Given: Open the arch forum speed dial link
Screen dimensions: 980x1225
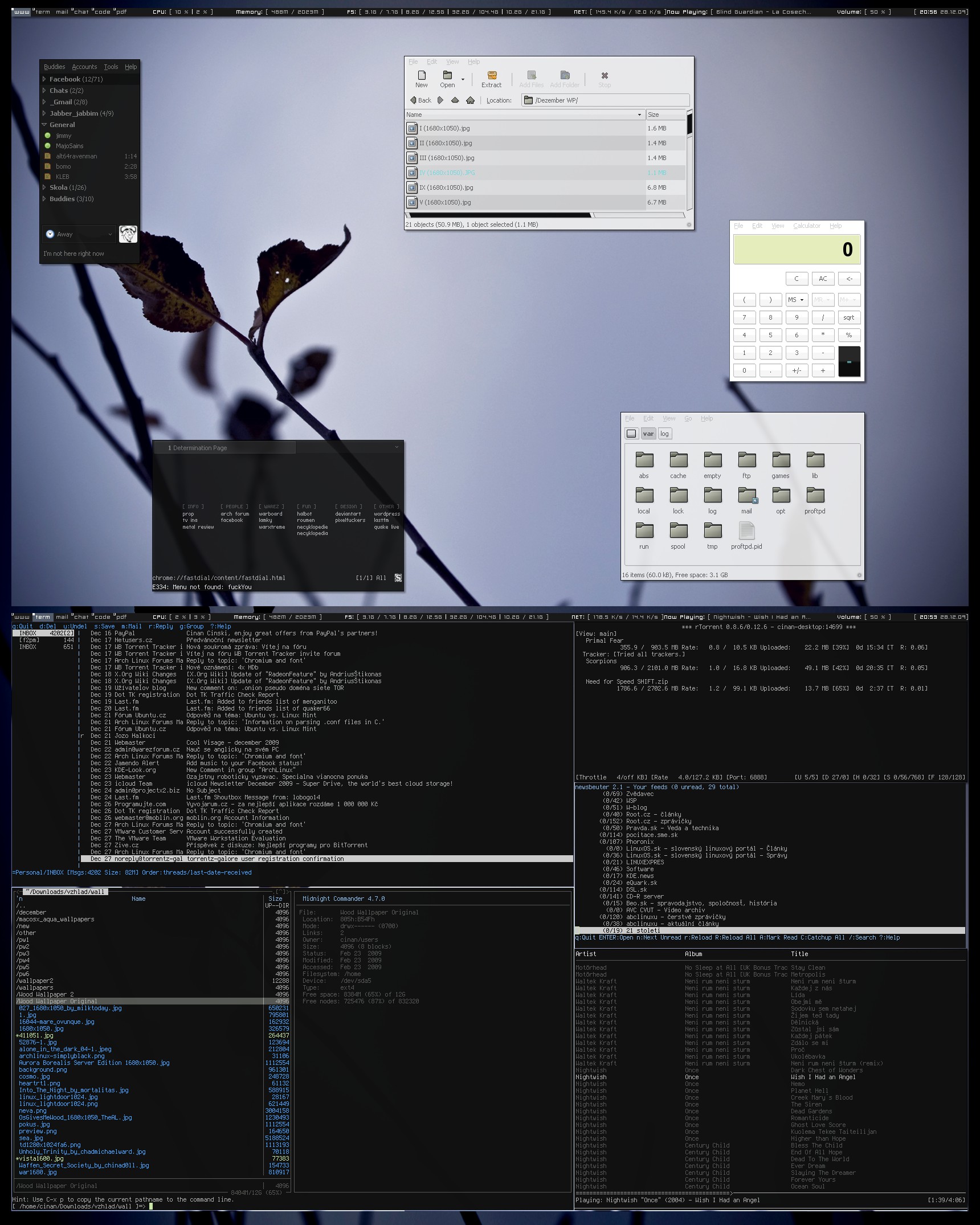Looking at the screenshot, I should pyautogui.click(x=235, y=514).
